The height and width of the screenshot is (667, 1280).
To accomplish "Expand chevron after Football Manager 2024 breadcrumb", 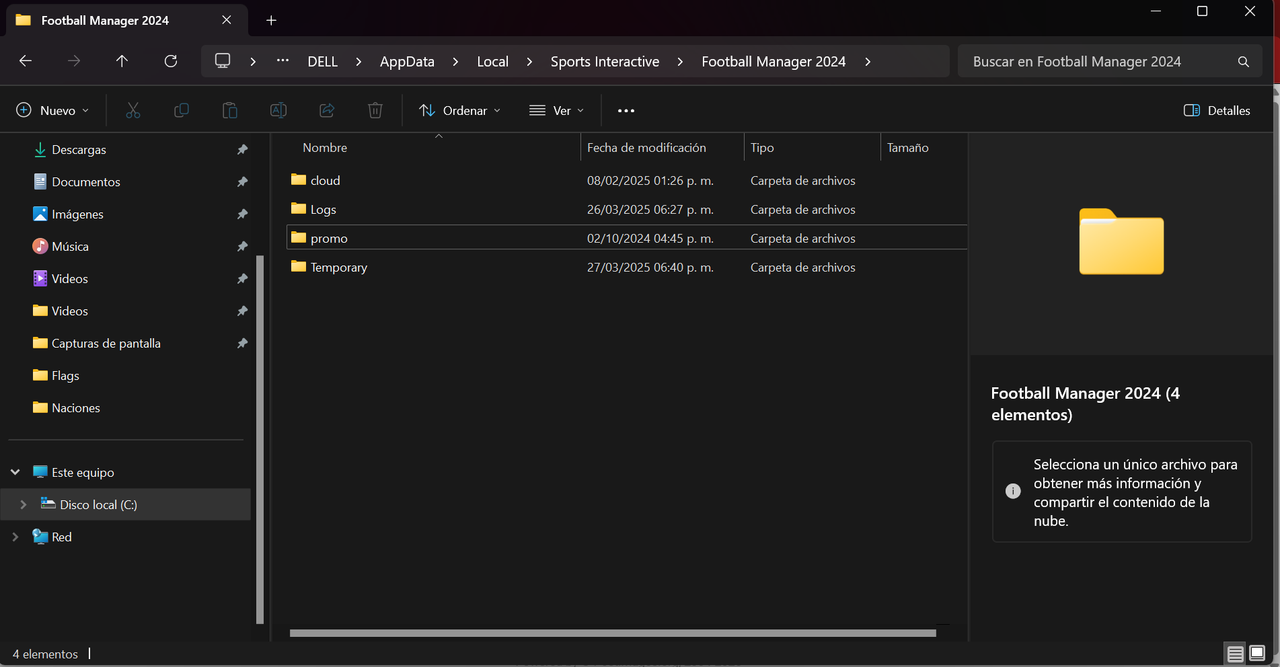I will (868, 62).
